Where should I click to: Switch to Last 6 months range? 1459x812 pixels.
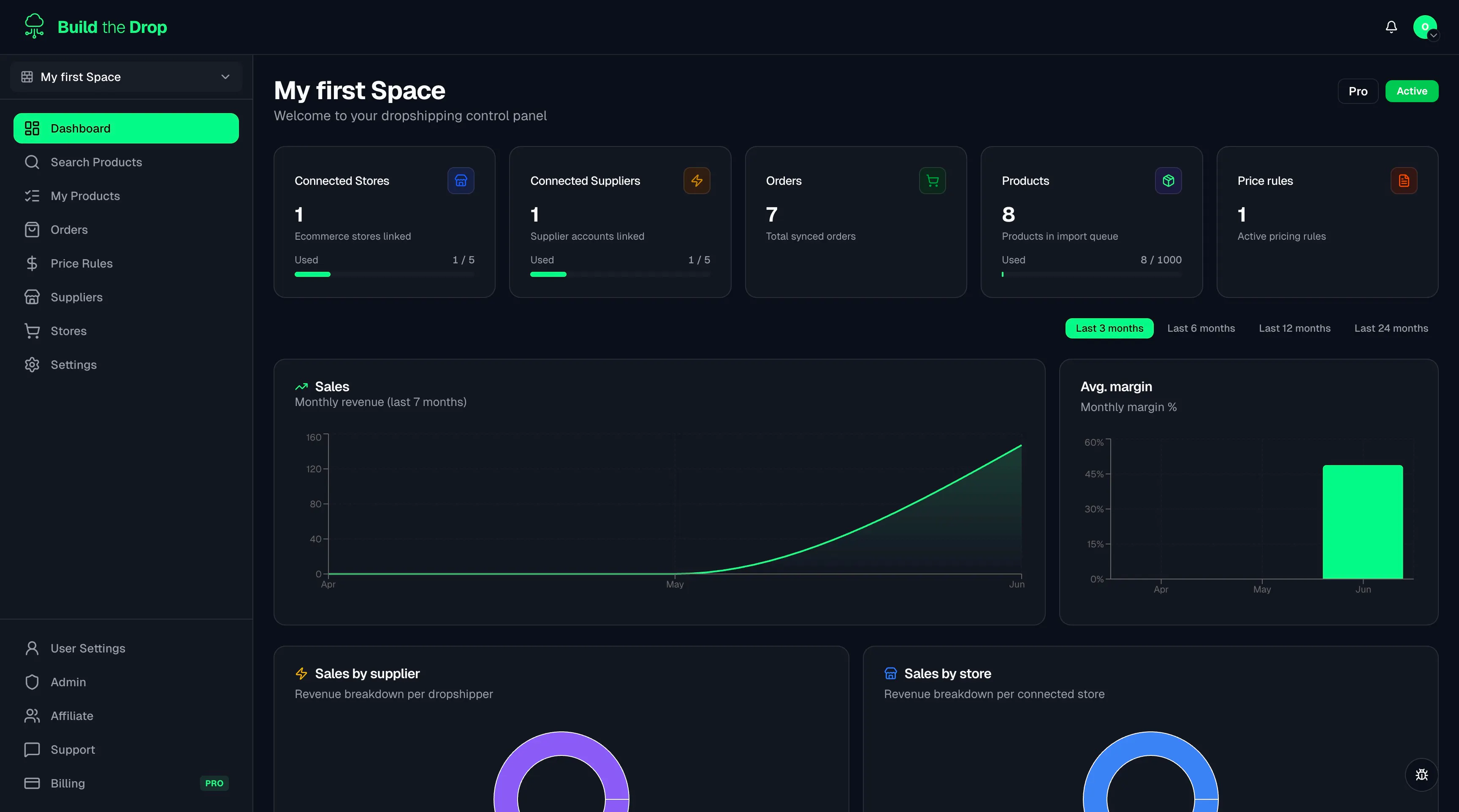pyautogui.click(x=1201, y=328)
